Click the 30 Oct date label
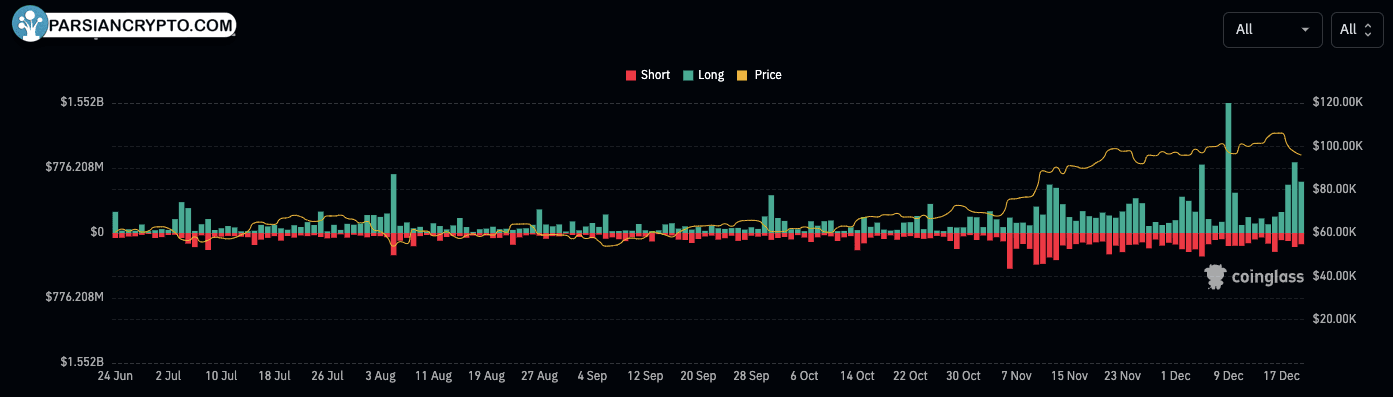This screenshot has height=397, width=1393. (963, 376)
